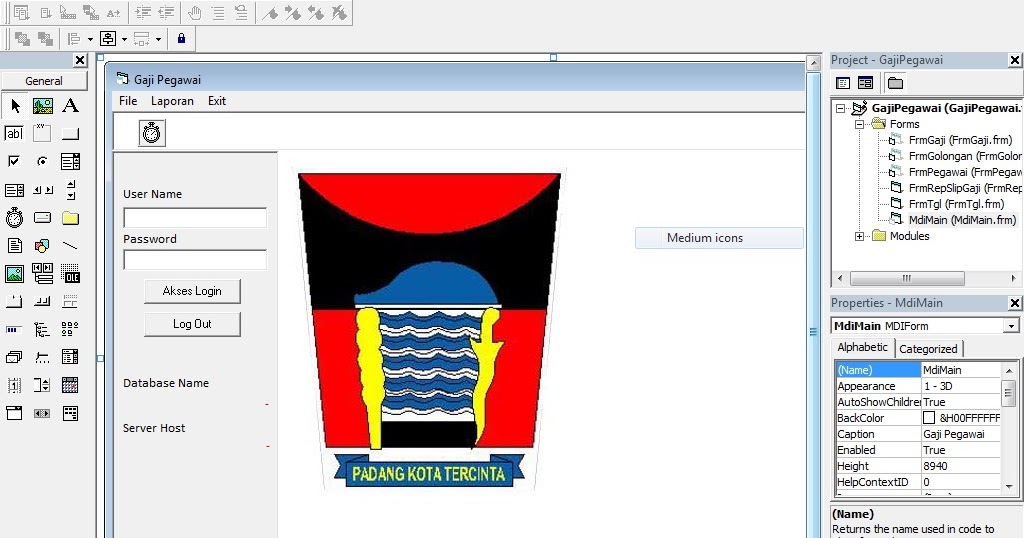Expand the Modules folder node

point(859,236)
